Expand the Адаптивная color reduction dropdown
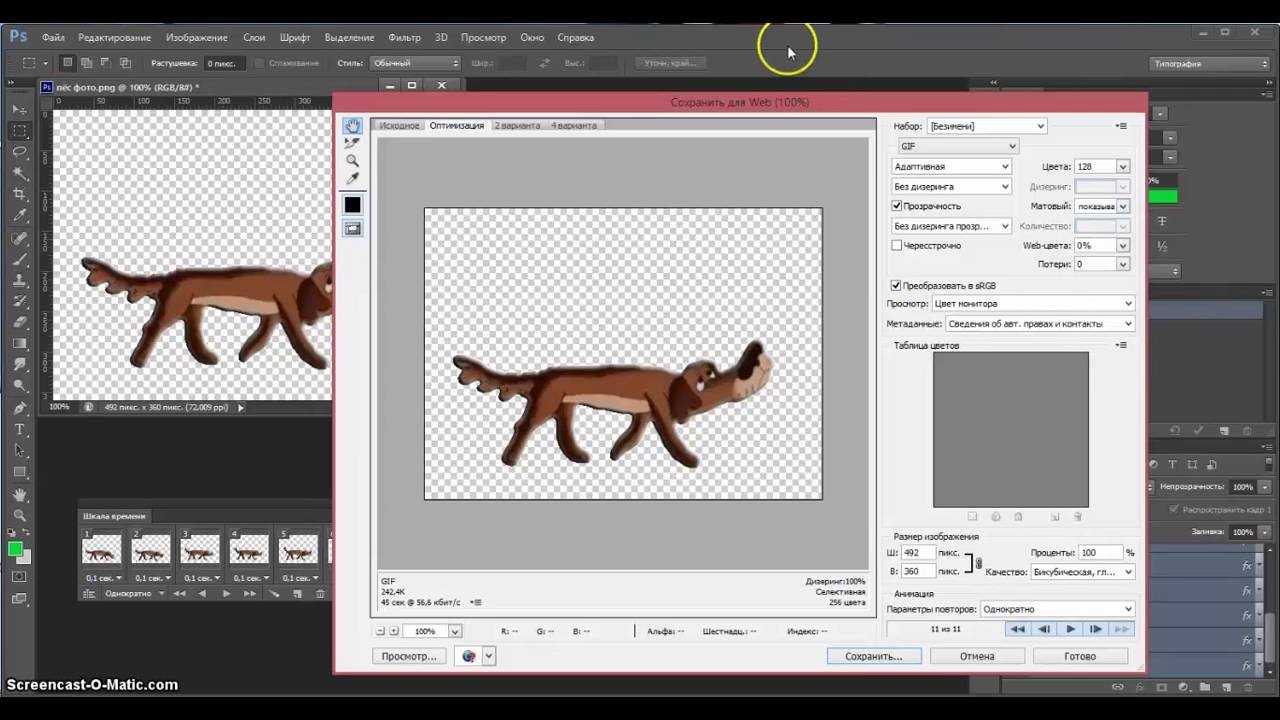1280x720 pixels. [x=952, y=167]
